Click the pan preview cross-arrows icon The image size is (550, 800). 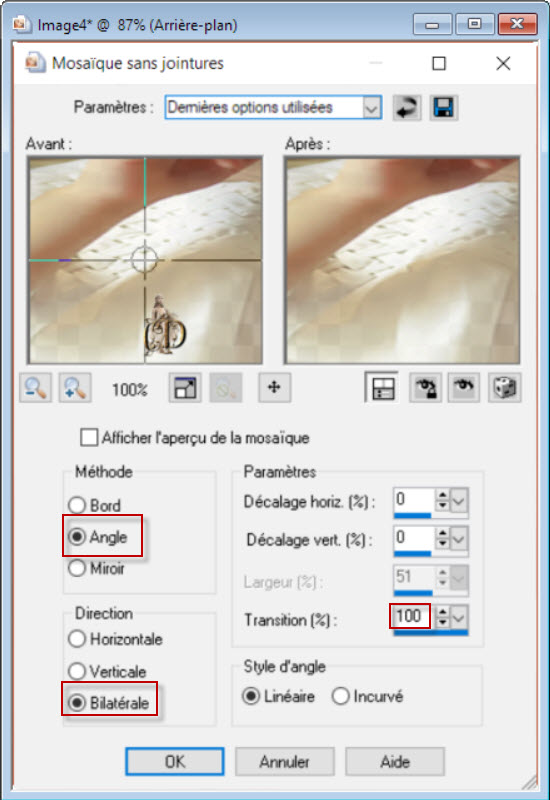pos(274,388)
